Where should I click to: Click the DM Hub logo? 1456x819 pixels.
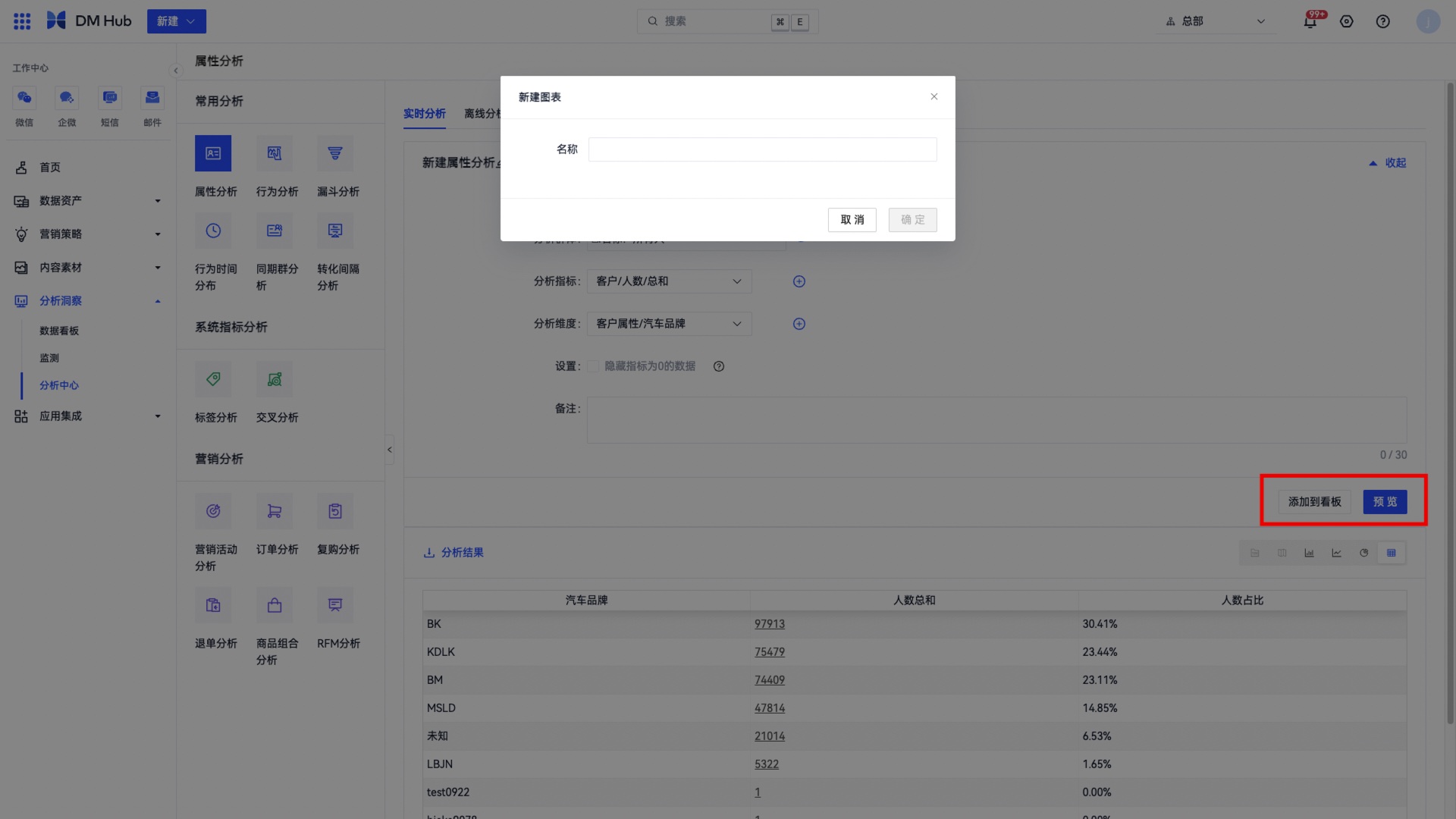89,21
